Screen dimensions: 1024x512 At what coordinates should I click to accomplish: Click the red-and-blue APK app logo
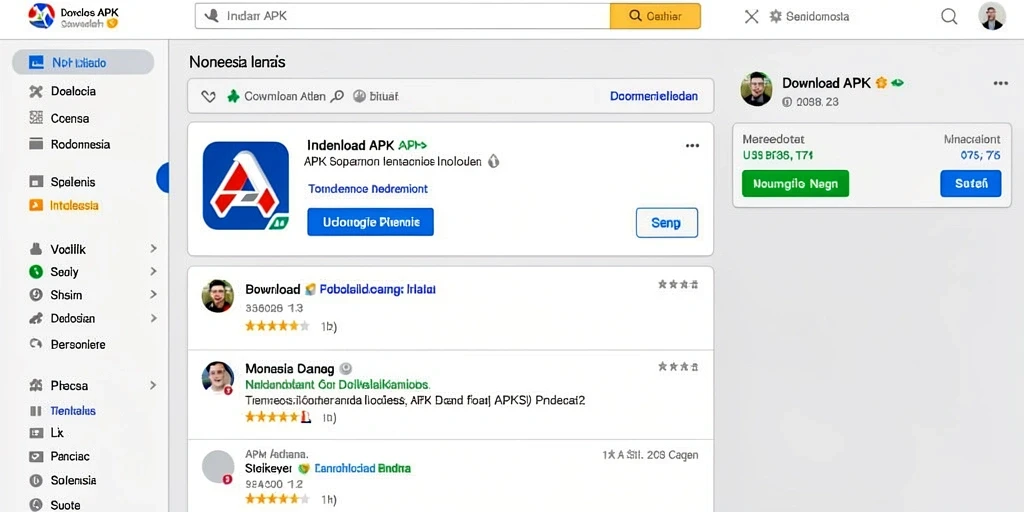click(246, 185)
